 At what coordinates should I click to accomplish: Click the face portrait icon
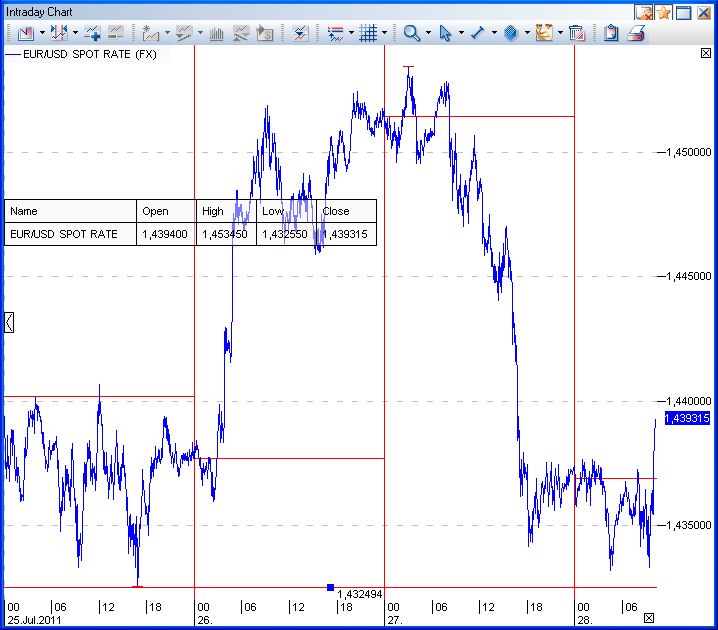coord(544,33)
